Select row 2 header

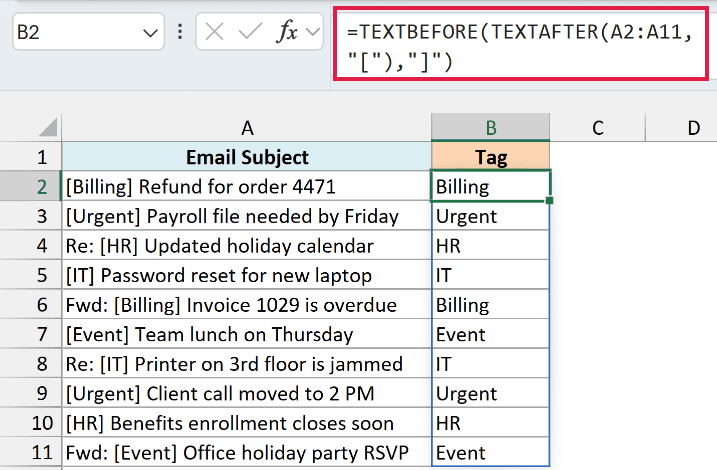[31, 186]
